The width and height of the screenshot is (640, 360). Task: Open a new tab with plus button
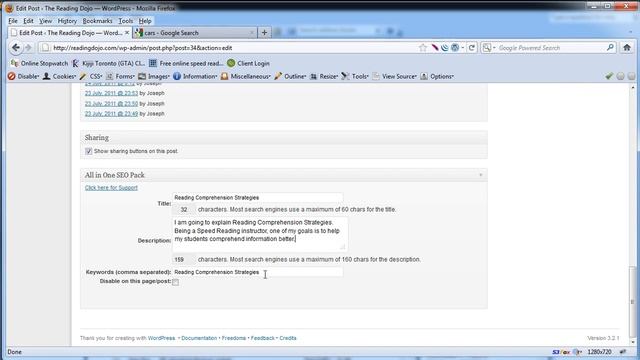click(264, 33)
